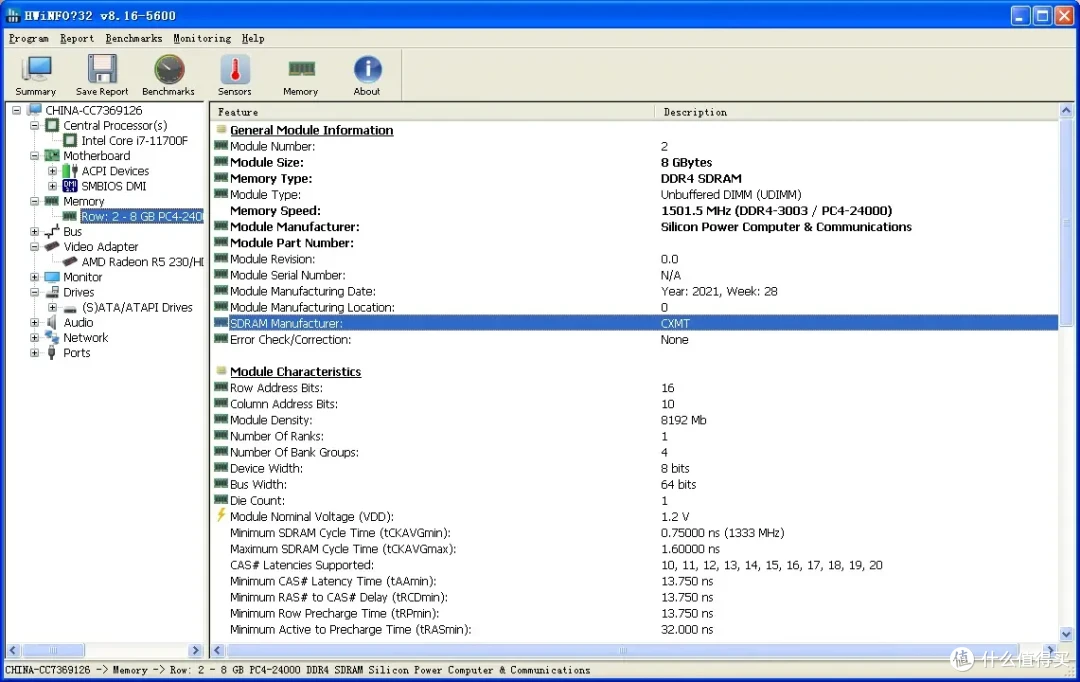
Task: Select the Audio tree item
Action: point(78,322)
